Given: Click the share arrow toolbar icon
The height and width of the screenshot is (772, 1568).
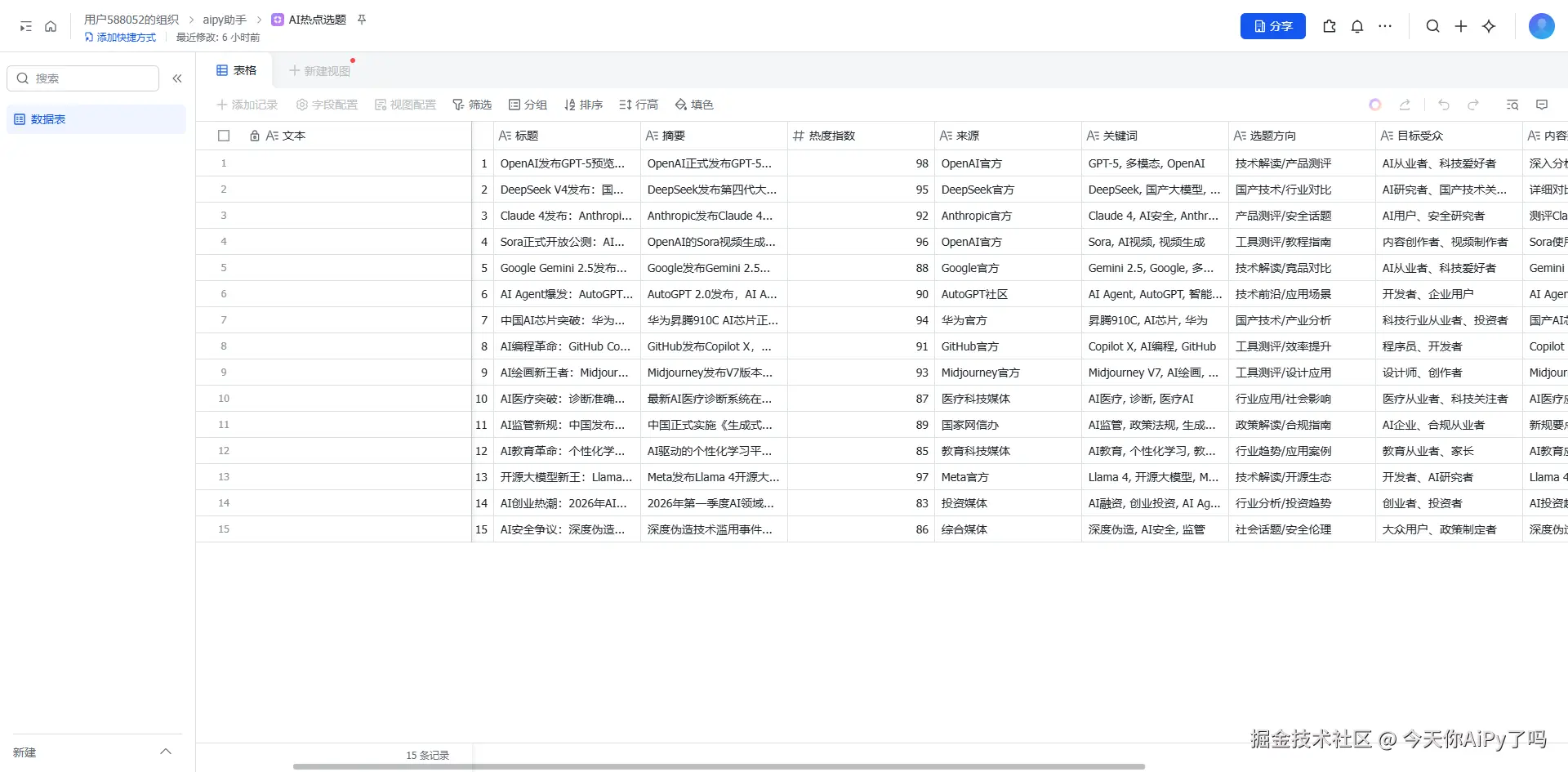Looking at the screenshot, I should click(1405, 105).
